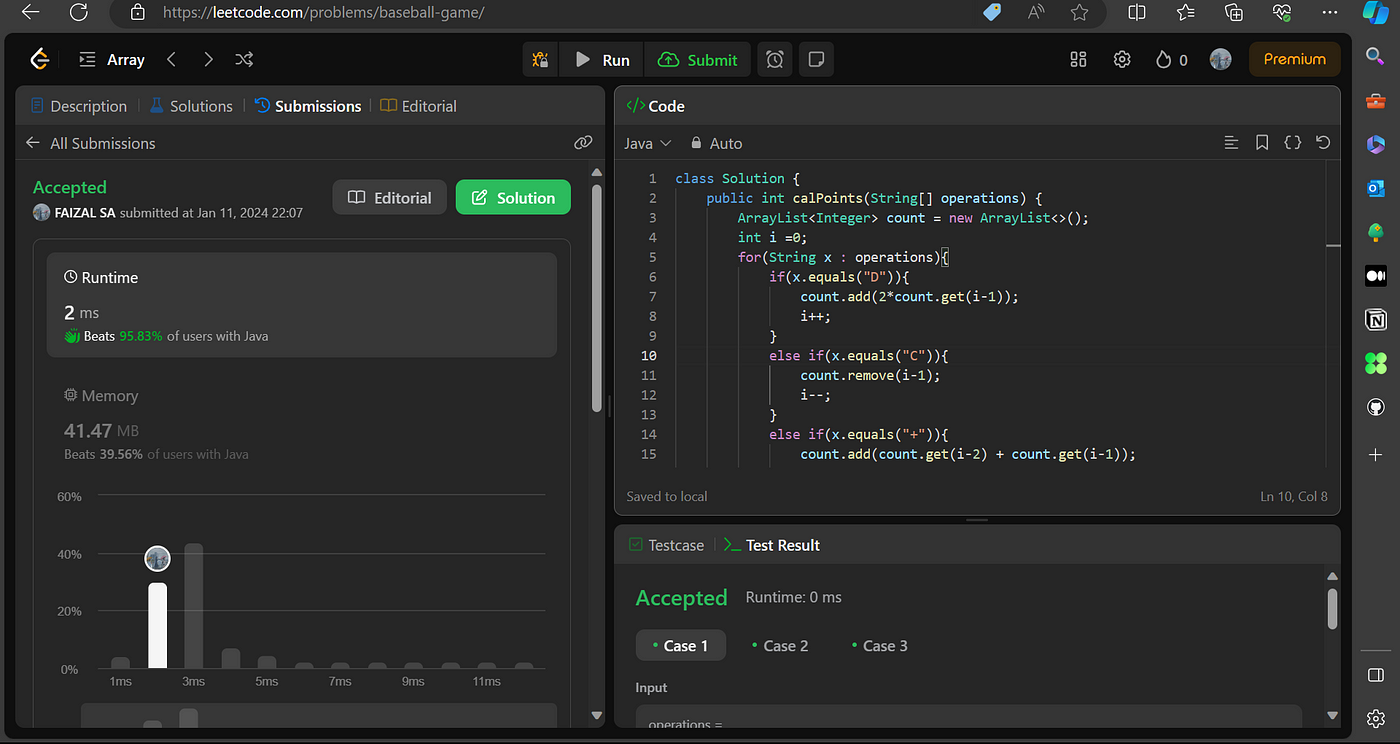Bookmark the code with bookmark icon
1400x744 pixels.
point(1262,143)
